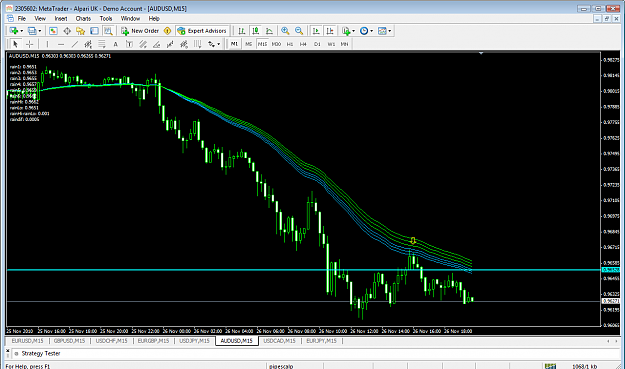Open the Data Window icon

pos(67,31)
